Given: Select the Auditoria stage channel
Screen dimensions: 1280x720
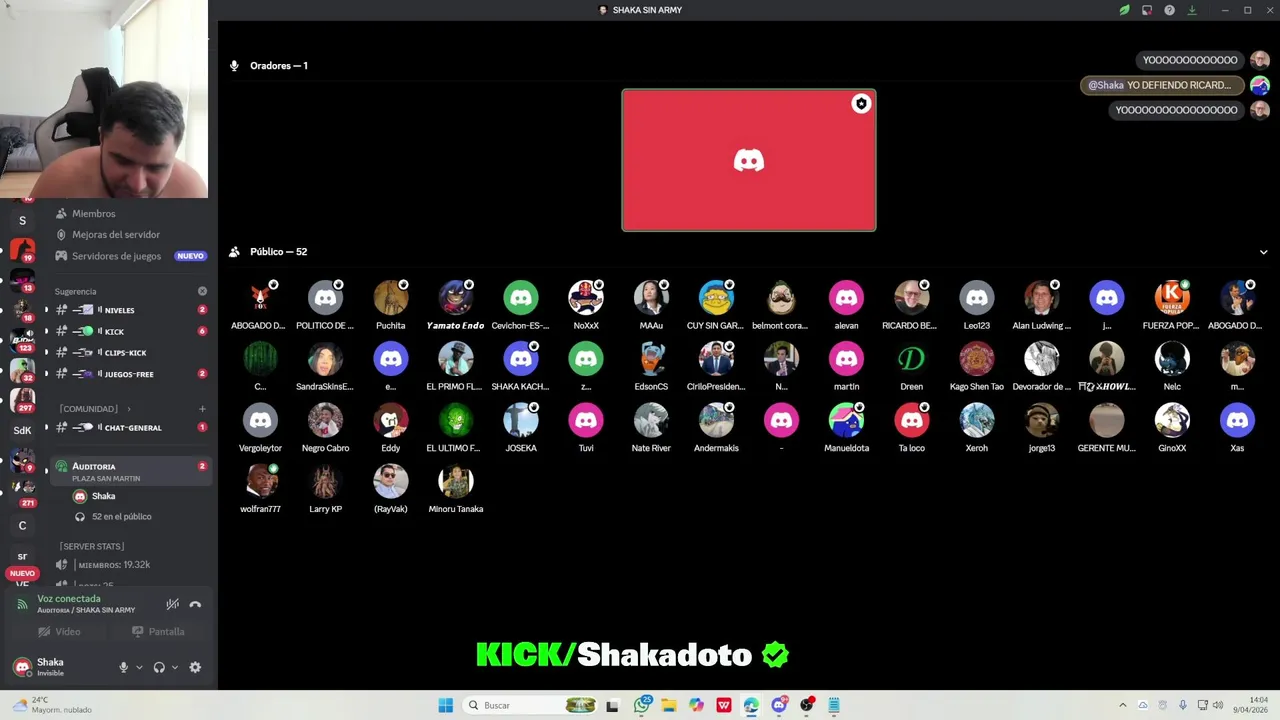Looking at the screenshot, I should click(130, 471).
